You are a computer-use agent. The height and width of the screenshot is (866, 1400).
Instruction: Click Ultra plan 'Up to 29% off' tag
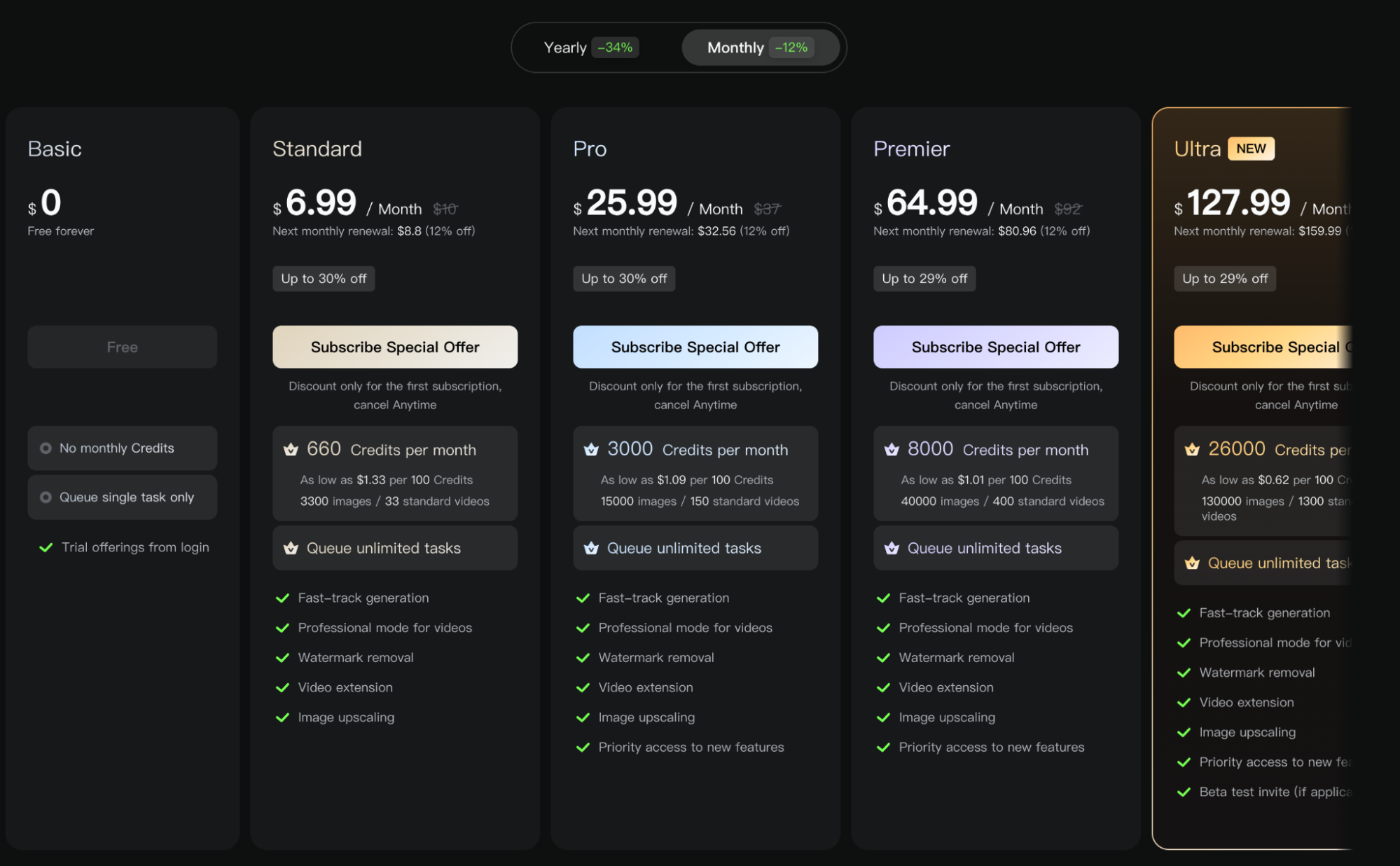tap(1225, 279)
